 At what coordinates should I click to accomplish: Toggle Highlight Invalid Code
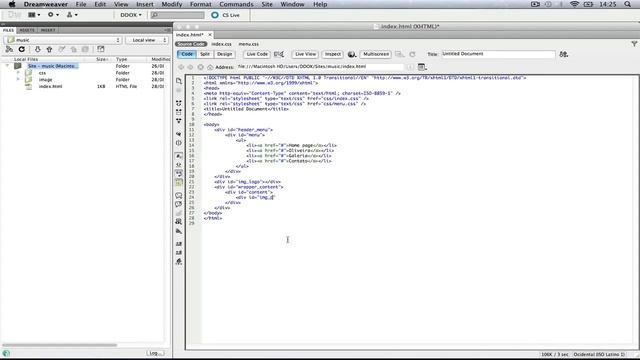179,165
